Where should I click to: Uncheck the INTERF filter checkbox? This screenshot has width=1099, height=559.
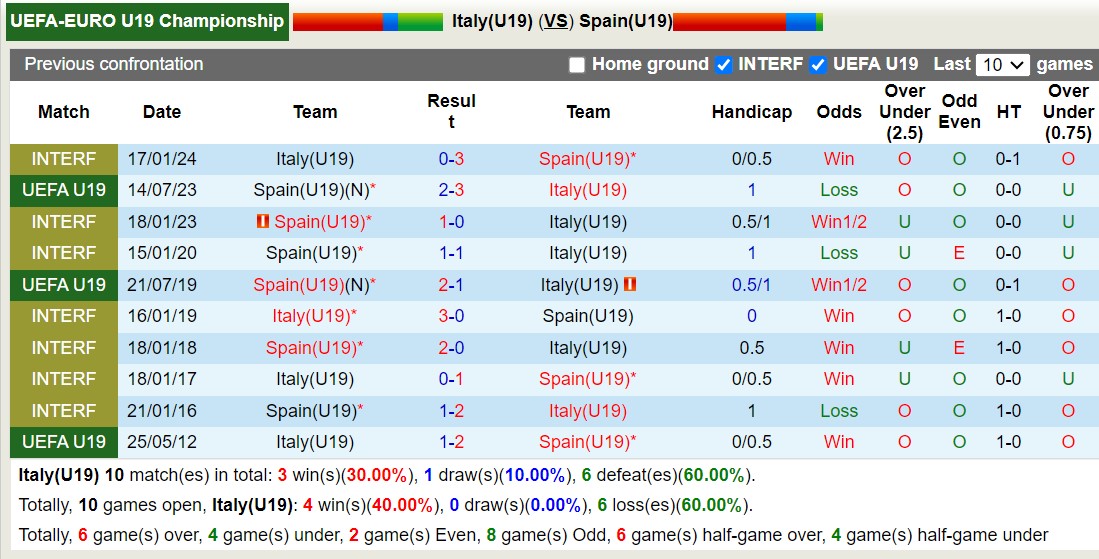tap(724, 65)
